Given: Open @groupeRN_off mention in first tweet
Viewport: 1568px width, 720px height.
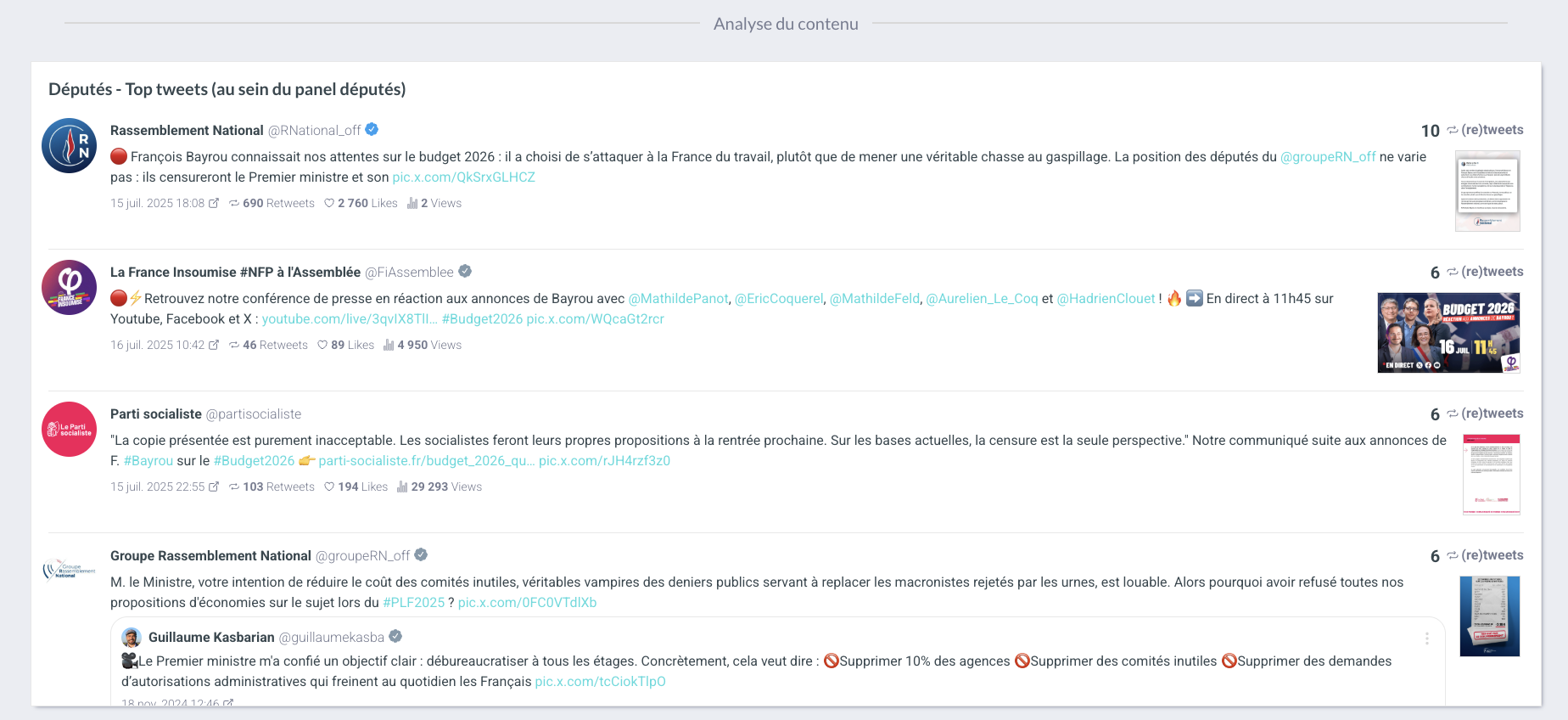Looking at the screenshot, I should [1328, 157].
